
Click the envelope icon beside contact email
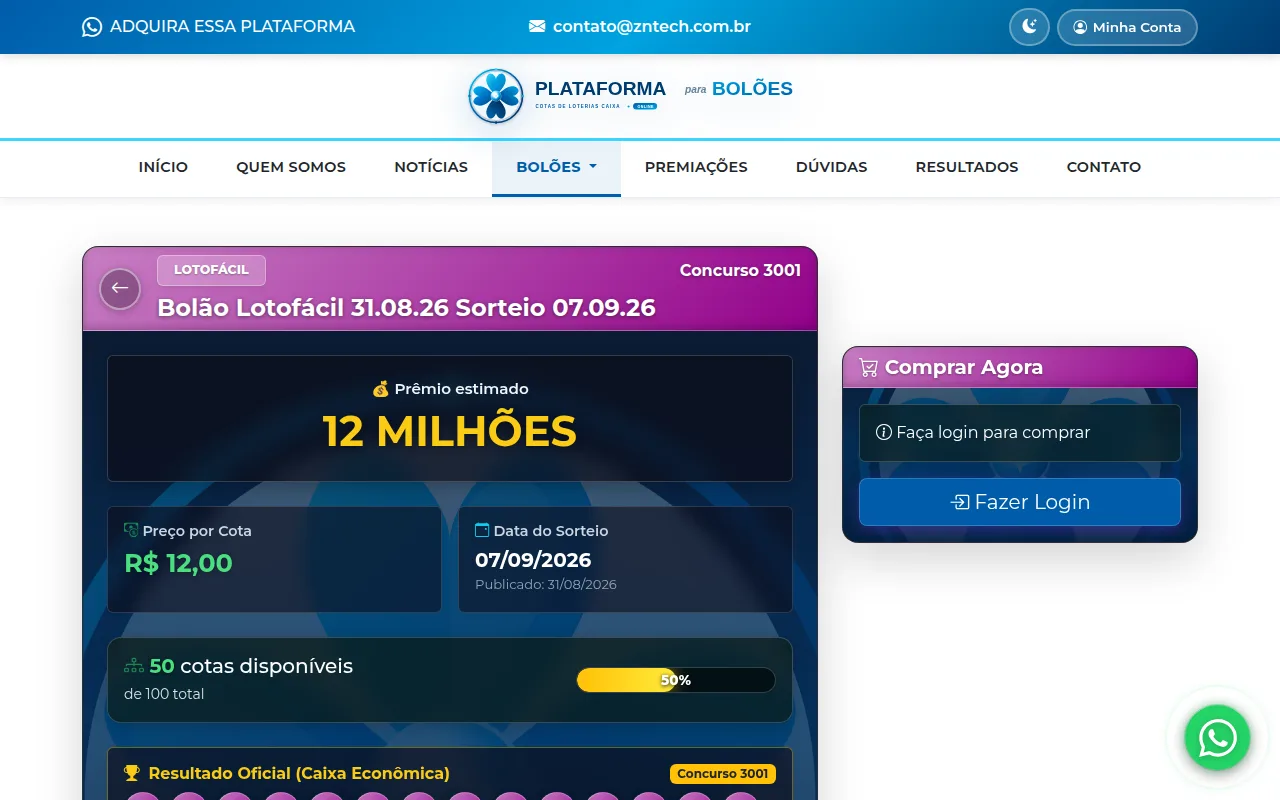click(537, 27)
